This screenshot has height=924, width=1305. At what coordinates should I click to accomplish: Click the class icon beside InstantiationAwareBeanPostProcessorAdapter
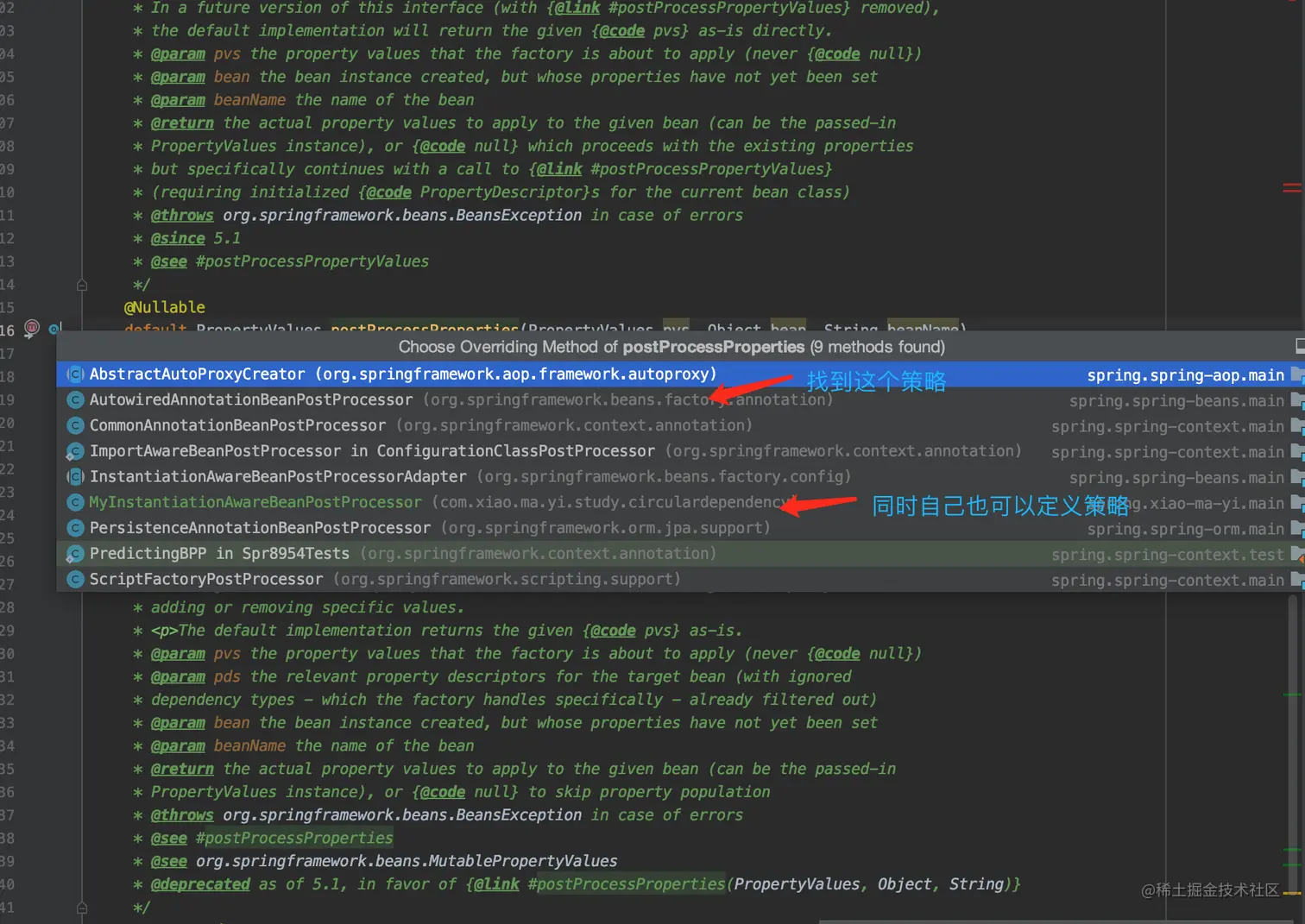coord(75,477)
